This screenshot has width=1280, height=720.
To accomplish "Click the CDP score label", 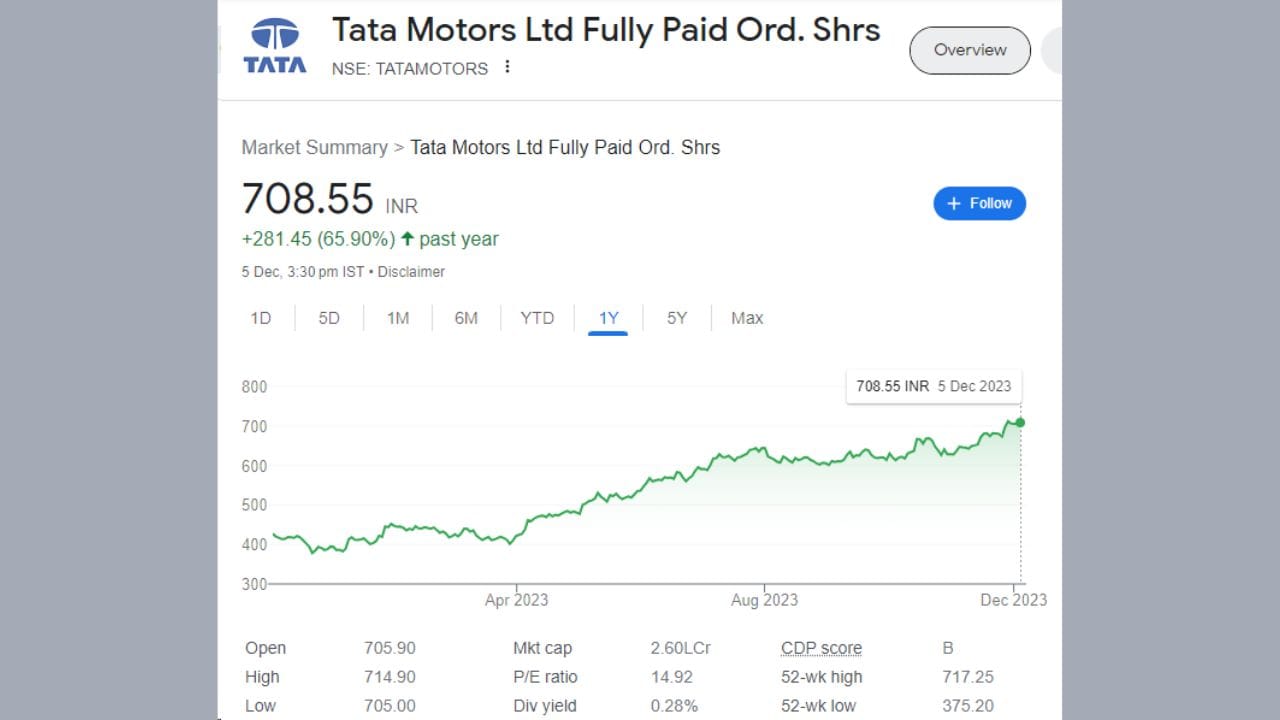I will pos(821,648).
